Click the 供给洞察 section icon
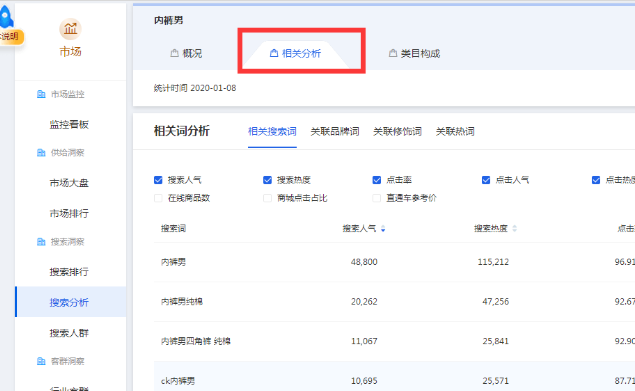 tap(41, 153)
